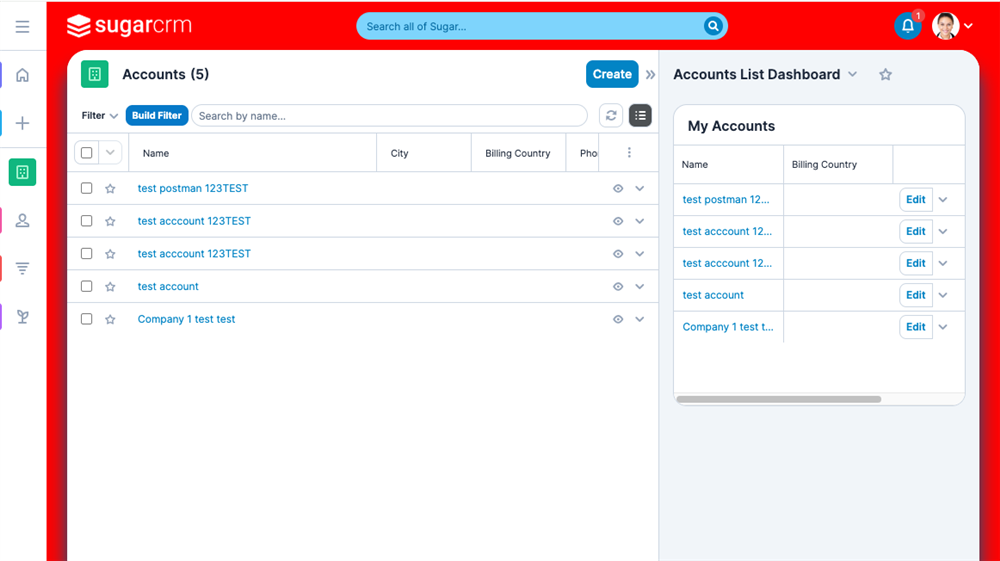Open the user avatar profile menu
The width and height of the screenshot is (1000, 561).
951,27
